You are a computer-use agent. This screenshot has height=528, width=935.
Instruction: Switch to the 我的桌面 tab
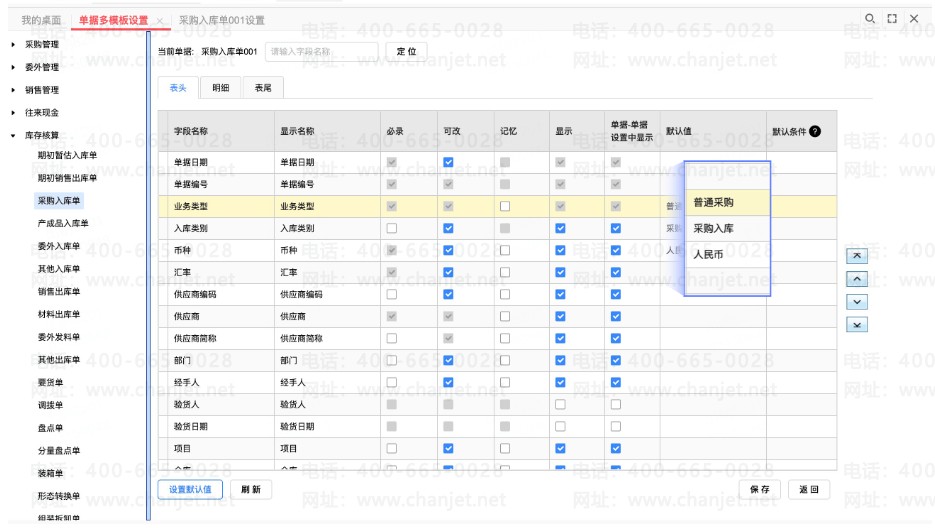click(x=41, y=20)
